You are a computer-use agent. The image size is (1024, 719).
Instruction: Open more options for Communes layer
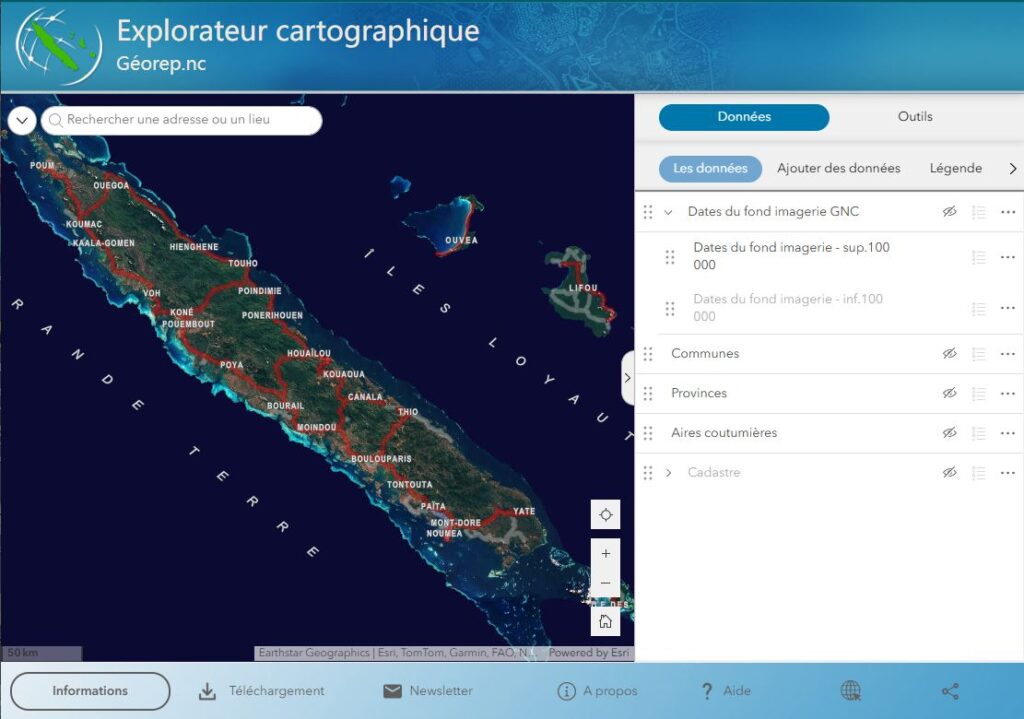(1007, 354)
